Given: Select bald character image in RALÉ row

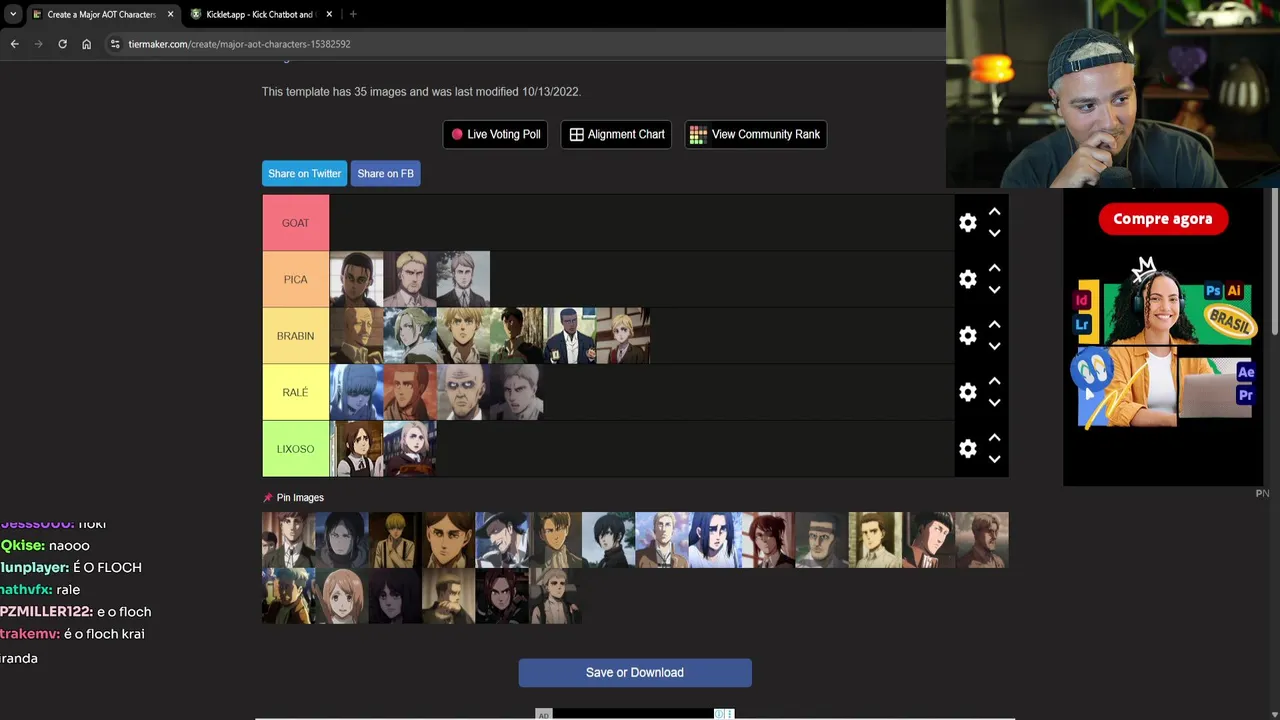Looking at the screenshot, I should (x=463, y=392).
